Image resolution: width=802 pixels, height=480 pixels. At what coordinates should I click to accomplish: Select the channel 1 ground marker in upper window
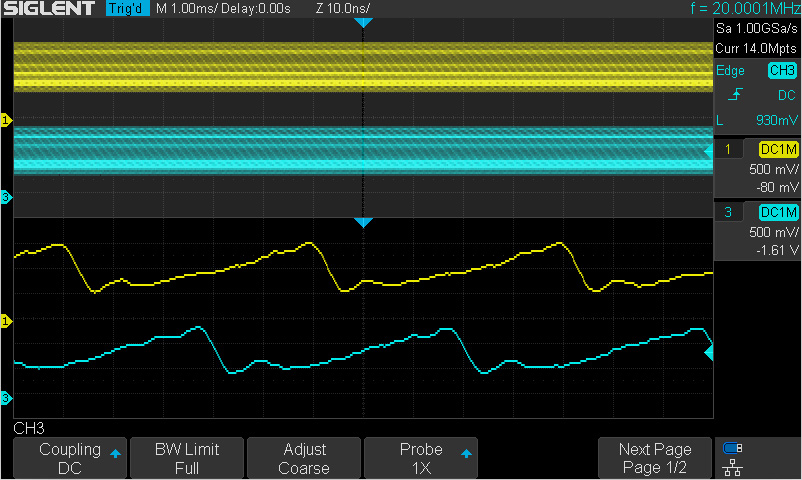(6, 121)
